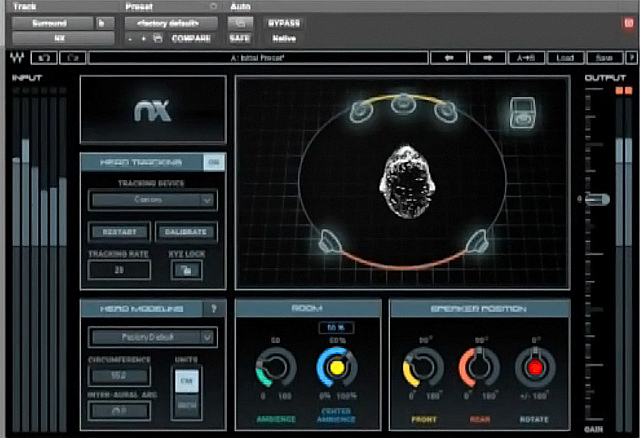Toggle the XYZ Lock padlock icon
640x438 pixels.
(x=189, y=269)
